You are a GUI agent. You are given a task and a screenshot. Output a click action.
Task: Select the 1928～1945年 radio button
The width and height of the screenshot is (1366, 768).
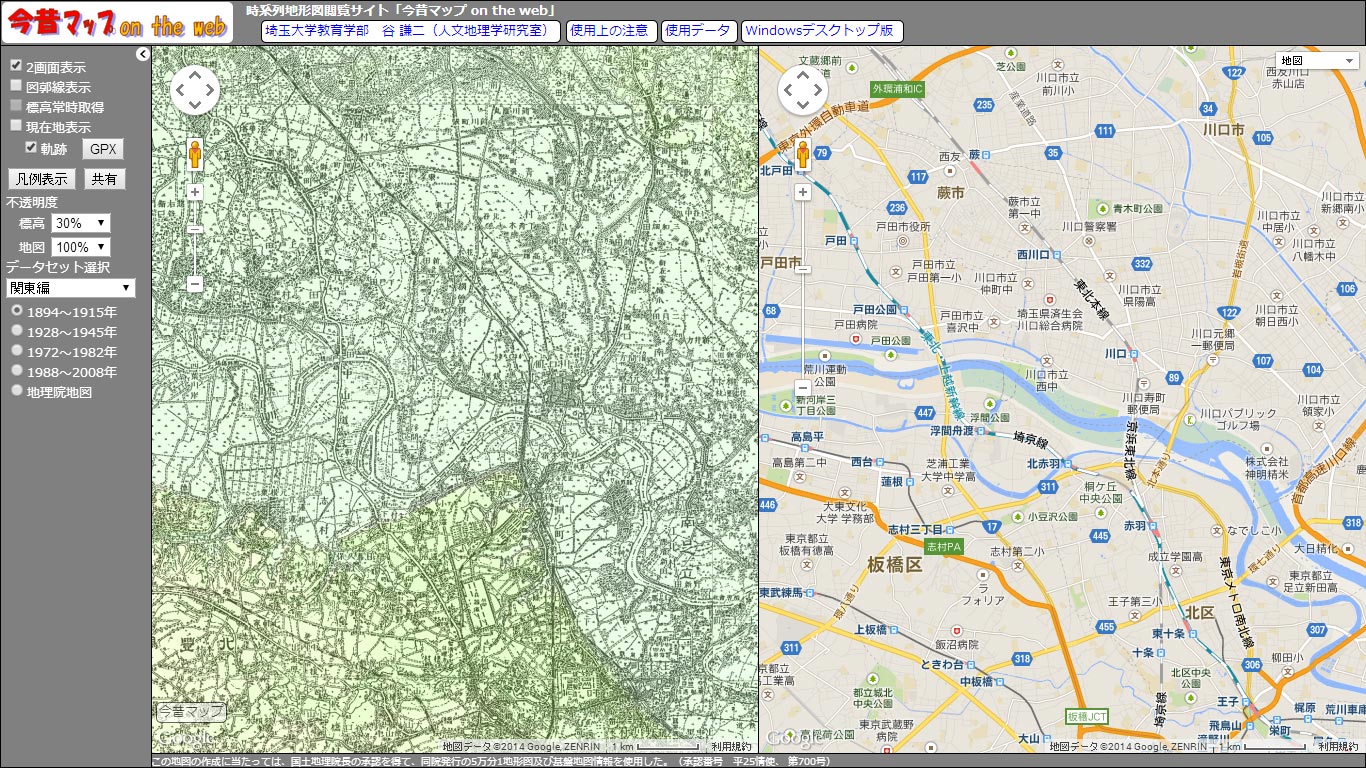16,330
